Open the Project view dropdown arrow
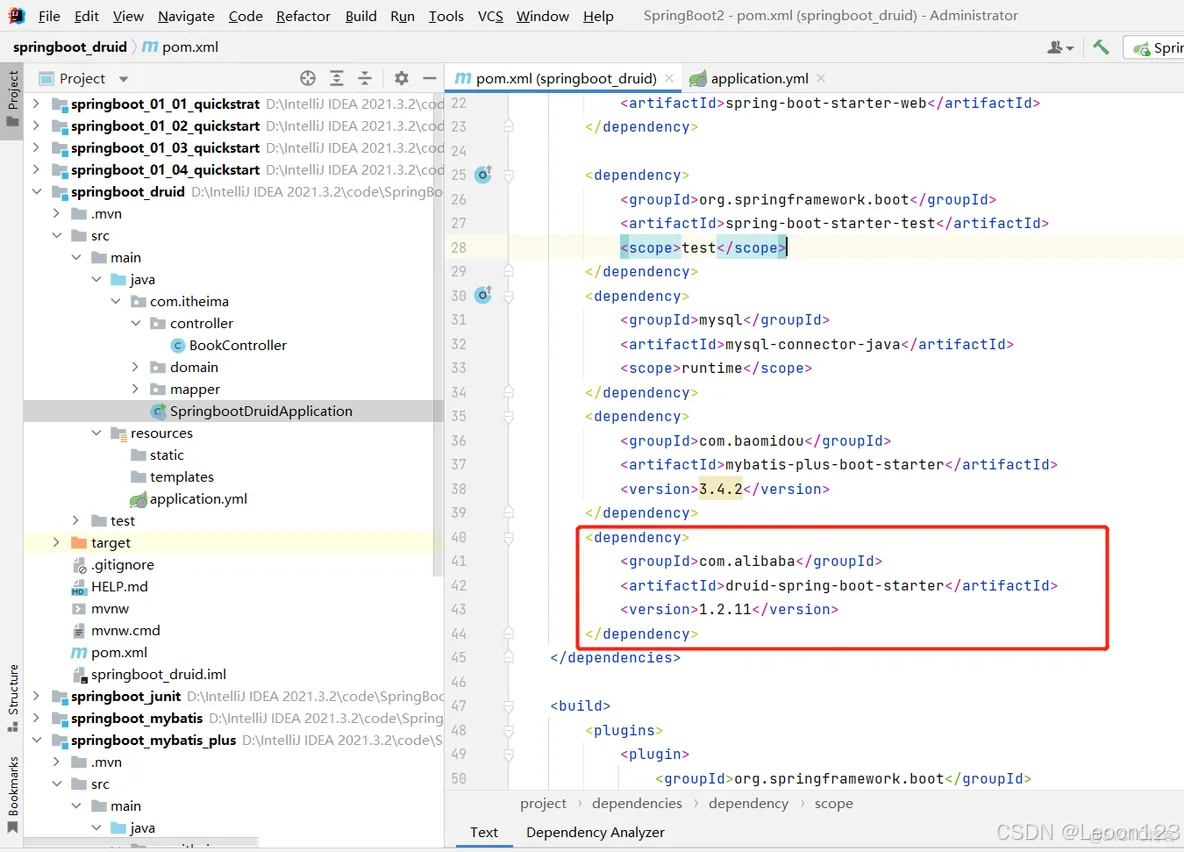Viewport: 1184px width, 852px height. [x=124, y=79]
